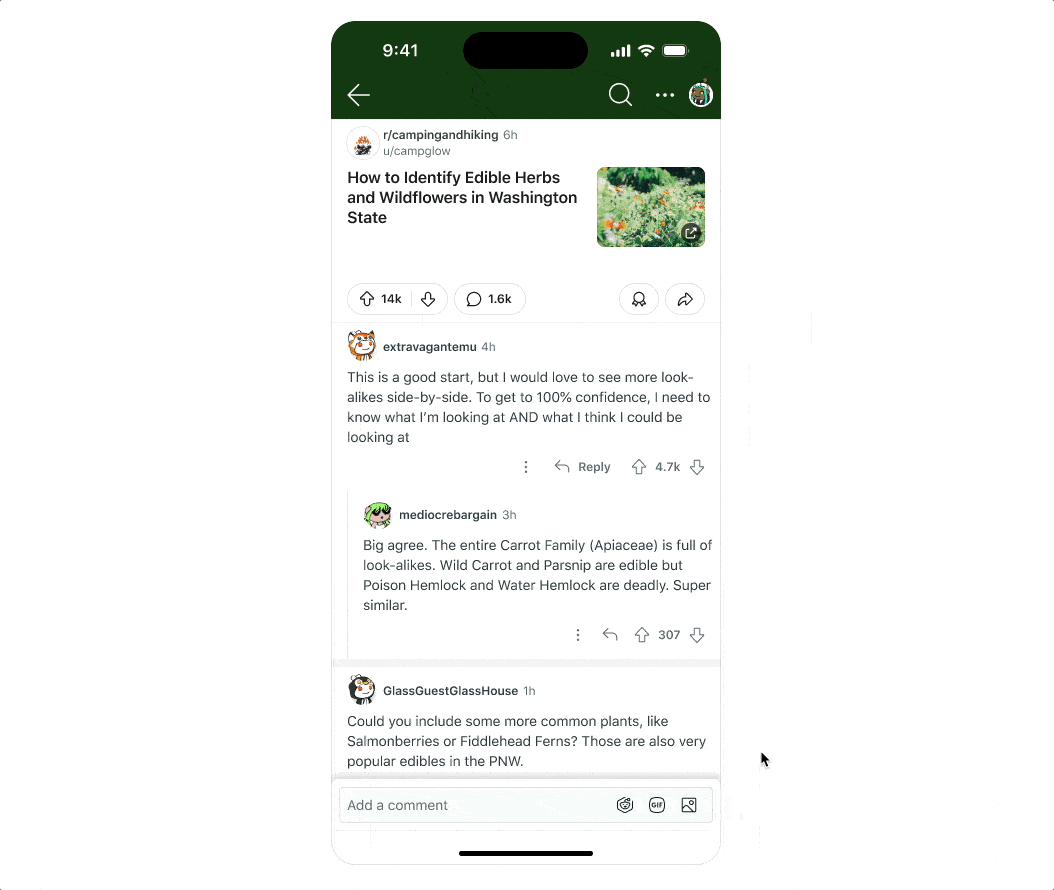Share the post using arrow icon
Screen dimensions: 1054x890
684,299
